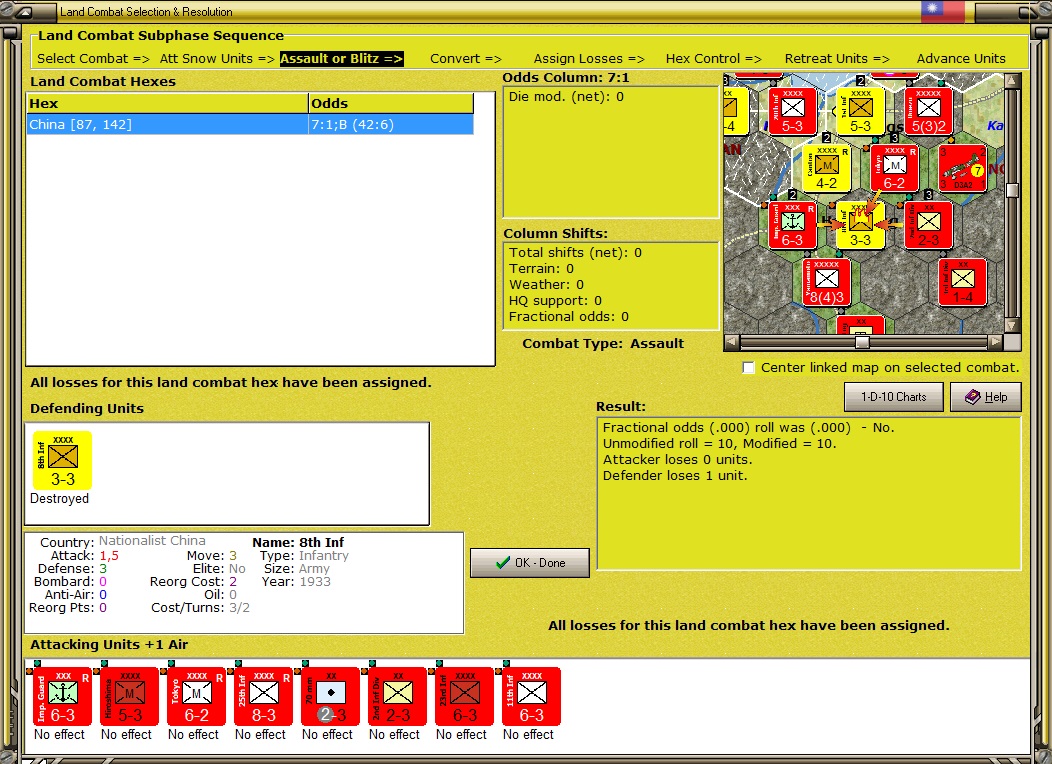The height and width of the screenshot is (764, 1052).
Task: Open the 1-D-10 Charts
Action: point(894,397)
